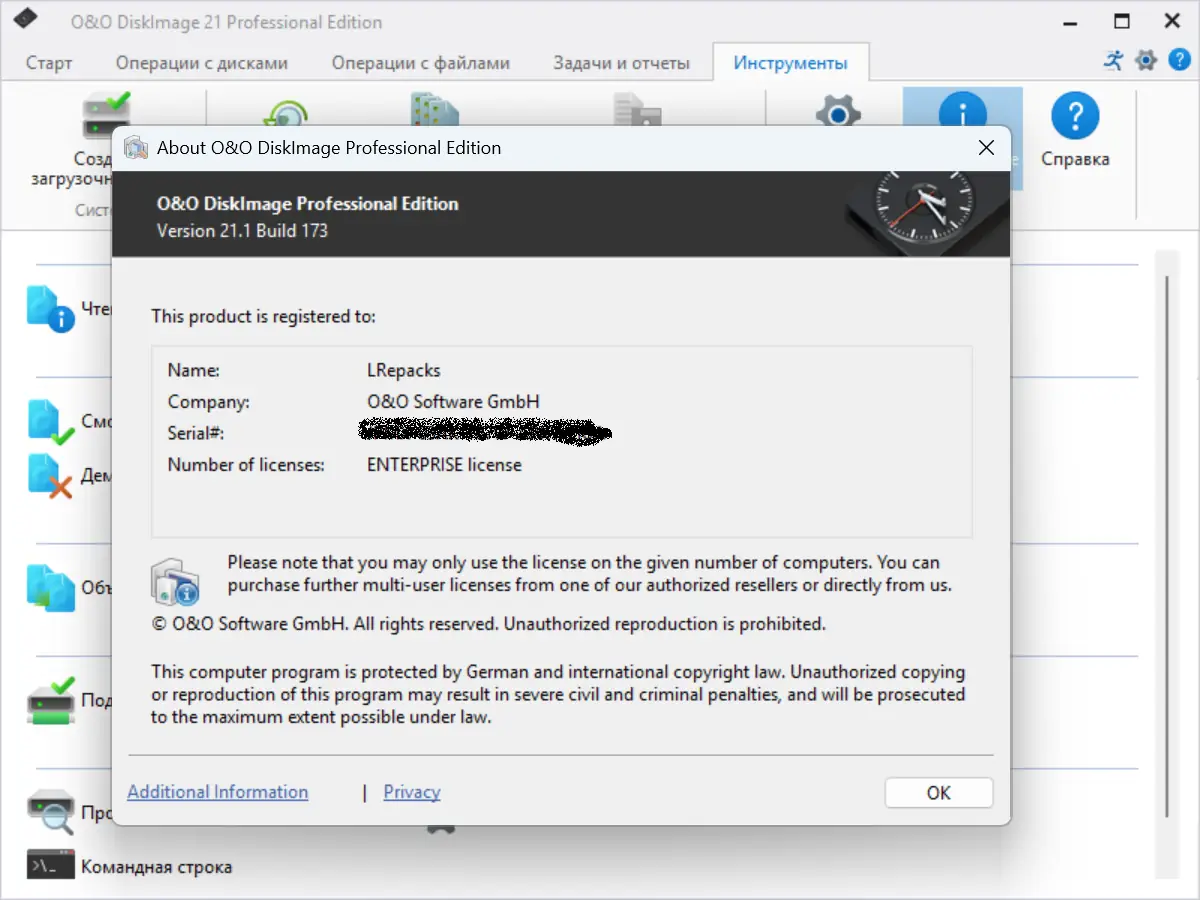Click the merged blue files icon

50,588
